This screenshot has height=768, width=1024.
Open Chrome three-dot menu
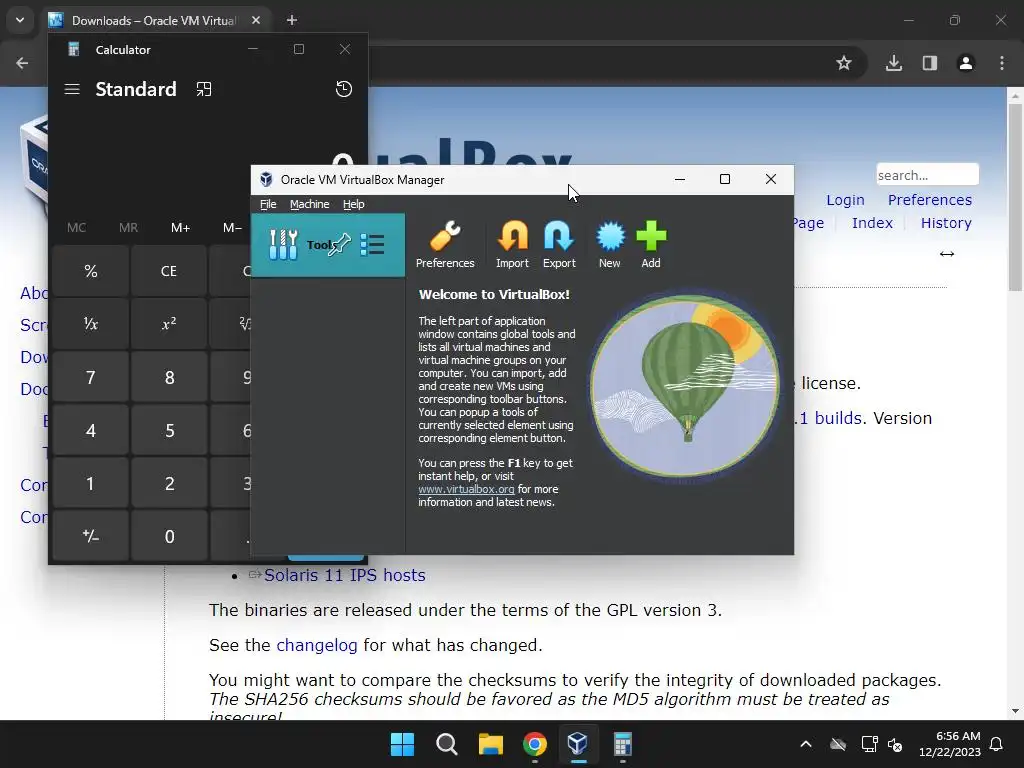[x=1002, y=63]
